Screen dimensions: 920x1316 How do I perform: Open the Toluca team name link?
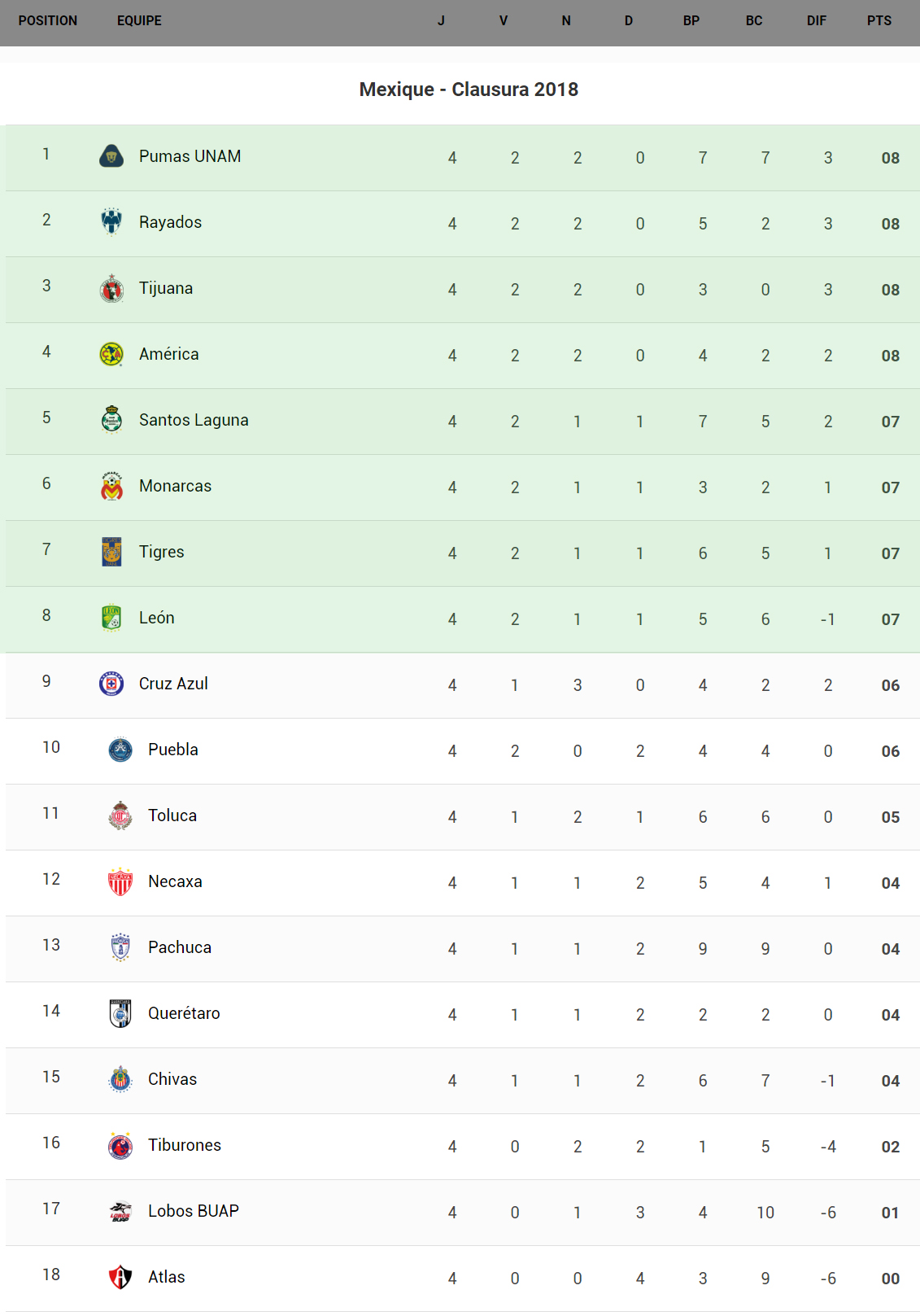pyautogui.click(x=172, y=815)
